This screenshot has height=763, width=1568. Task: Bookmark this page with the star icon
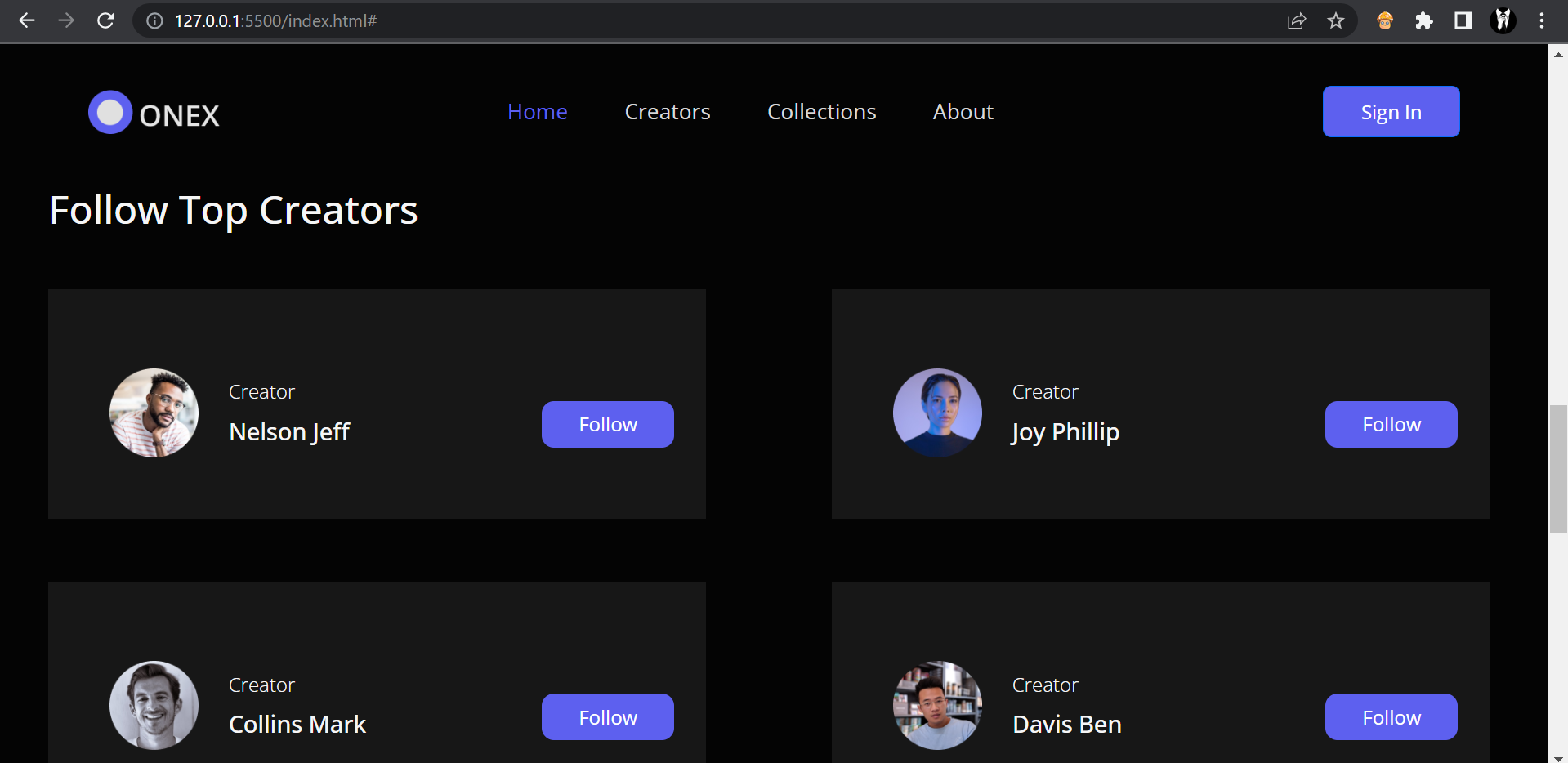pyautogui.click(x=1336, y=21)
